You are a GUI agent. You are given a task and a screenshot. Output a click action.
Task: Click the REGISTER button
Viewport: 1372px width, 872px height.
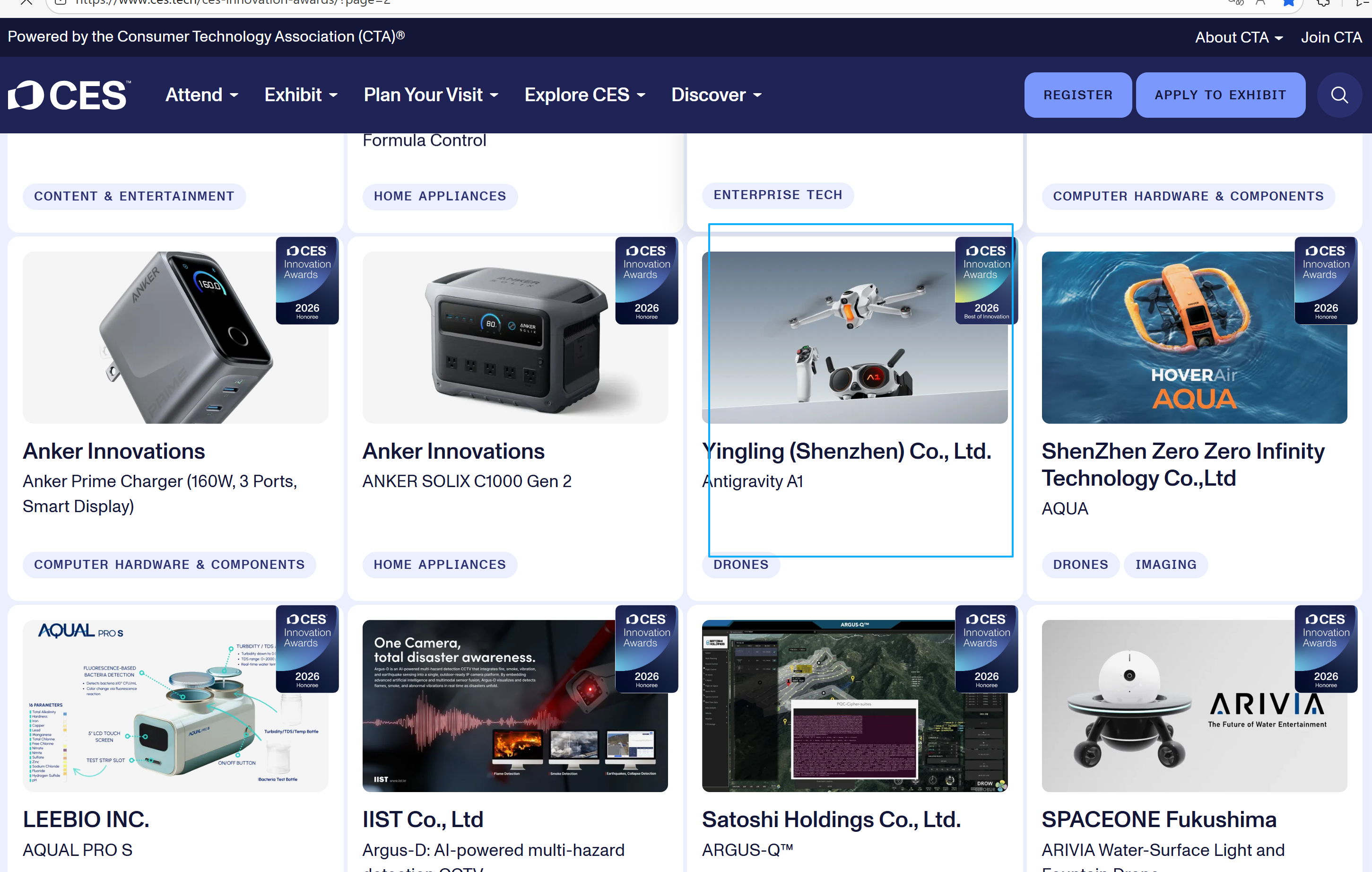pyautogui.click(x=1077, y=95)
